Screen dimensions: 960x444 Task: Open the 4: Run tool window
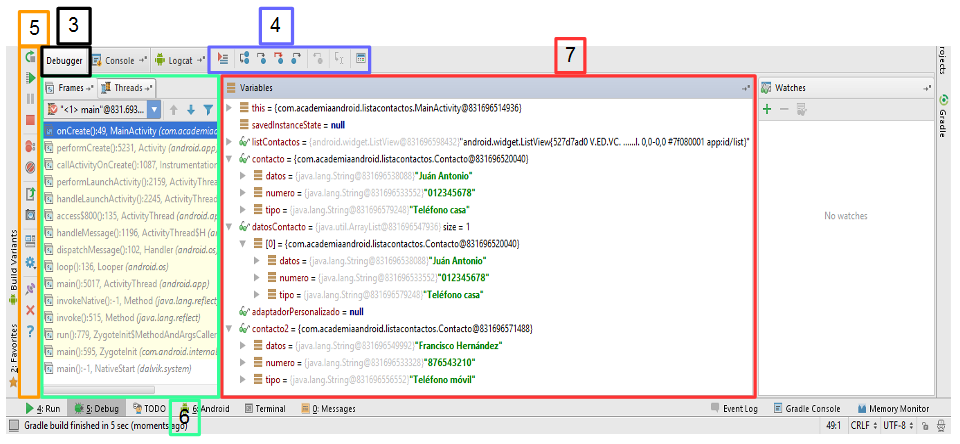point(43,408)
